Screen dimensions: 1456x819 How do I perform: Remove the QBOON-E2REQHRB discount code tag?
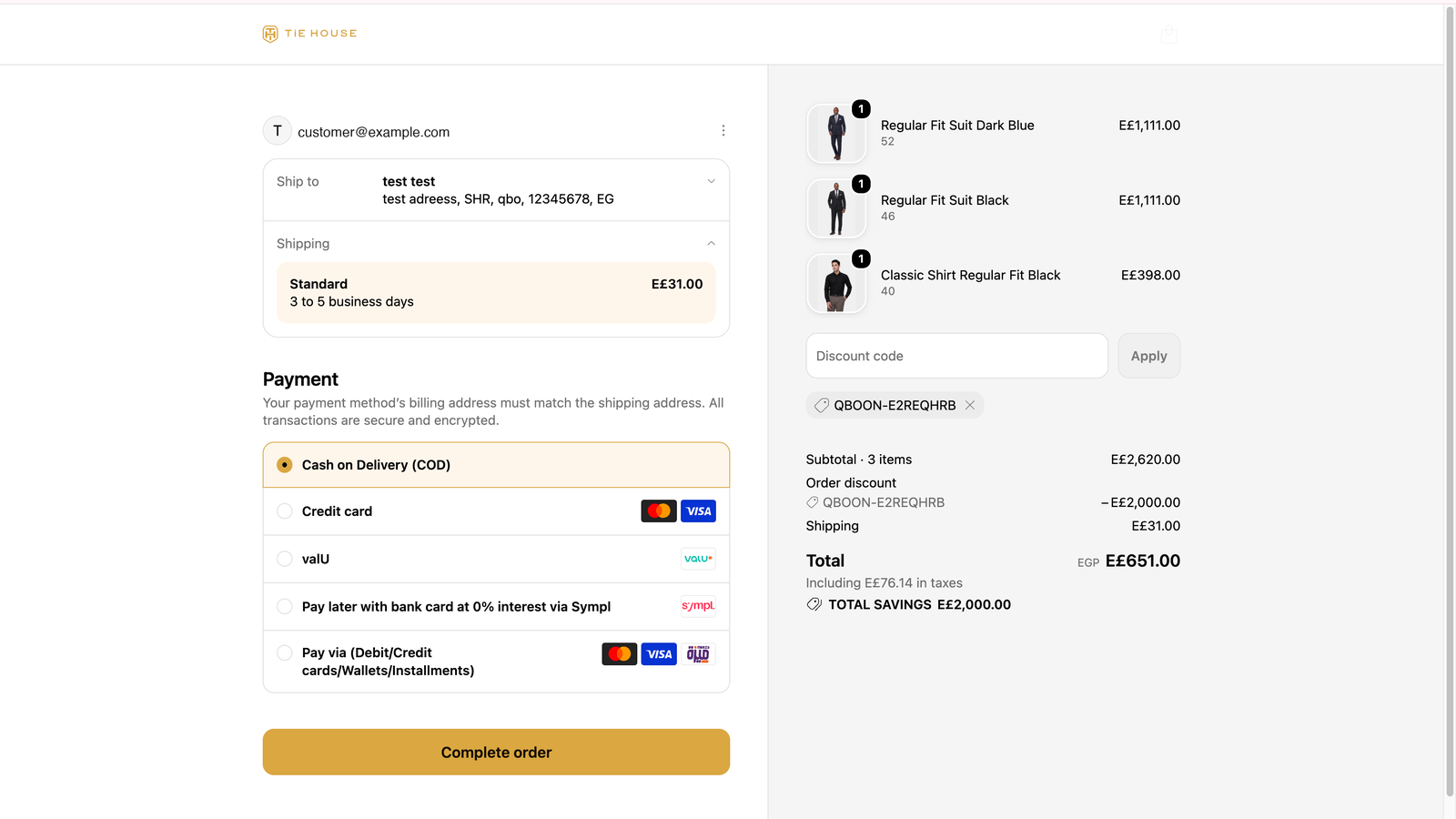[970, 405]
